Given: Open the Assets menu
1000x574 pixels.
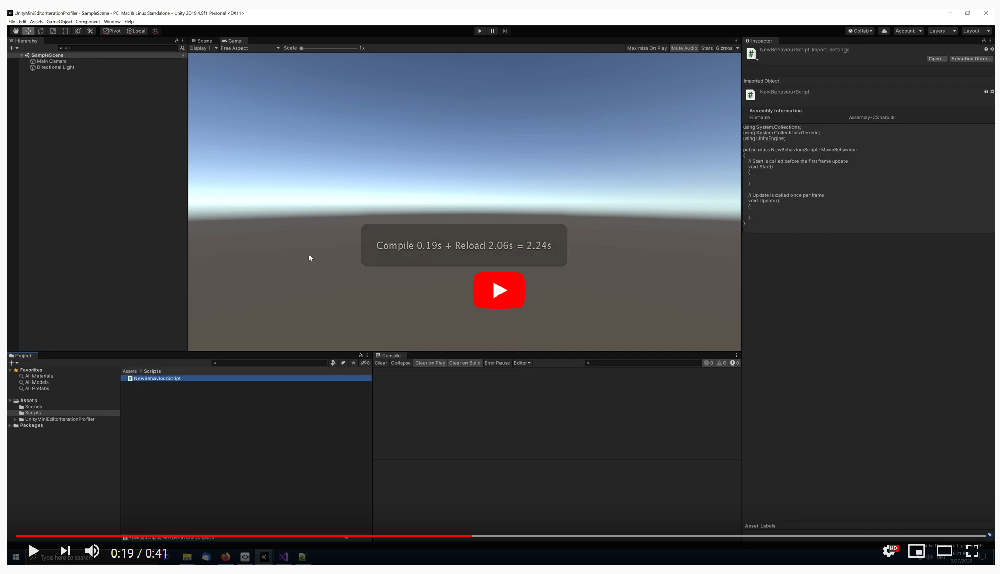Looking at the screenshot, I should (x=36, y=22).
